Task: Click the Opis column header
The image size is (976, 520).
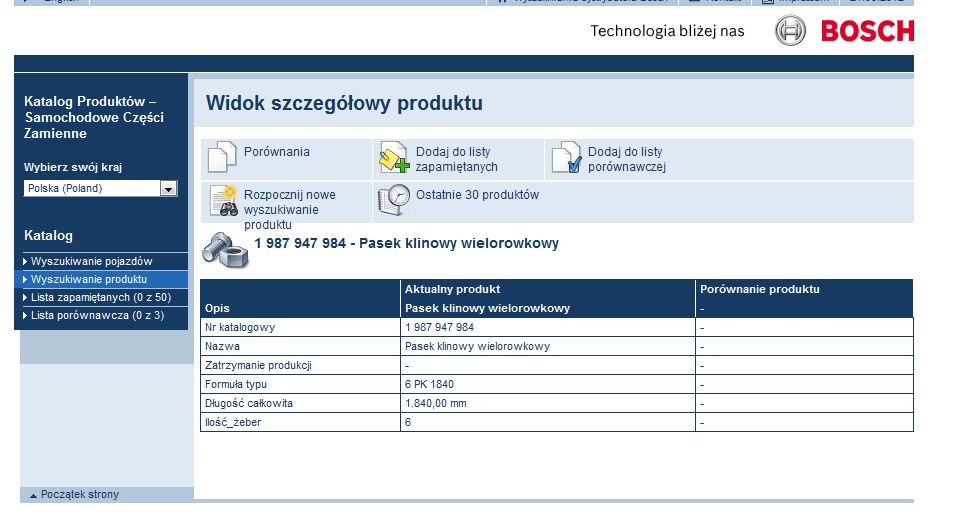Action: click(x=217, y=308)
